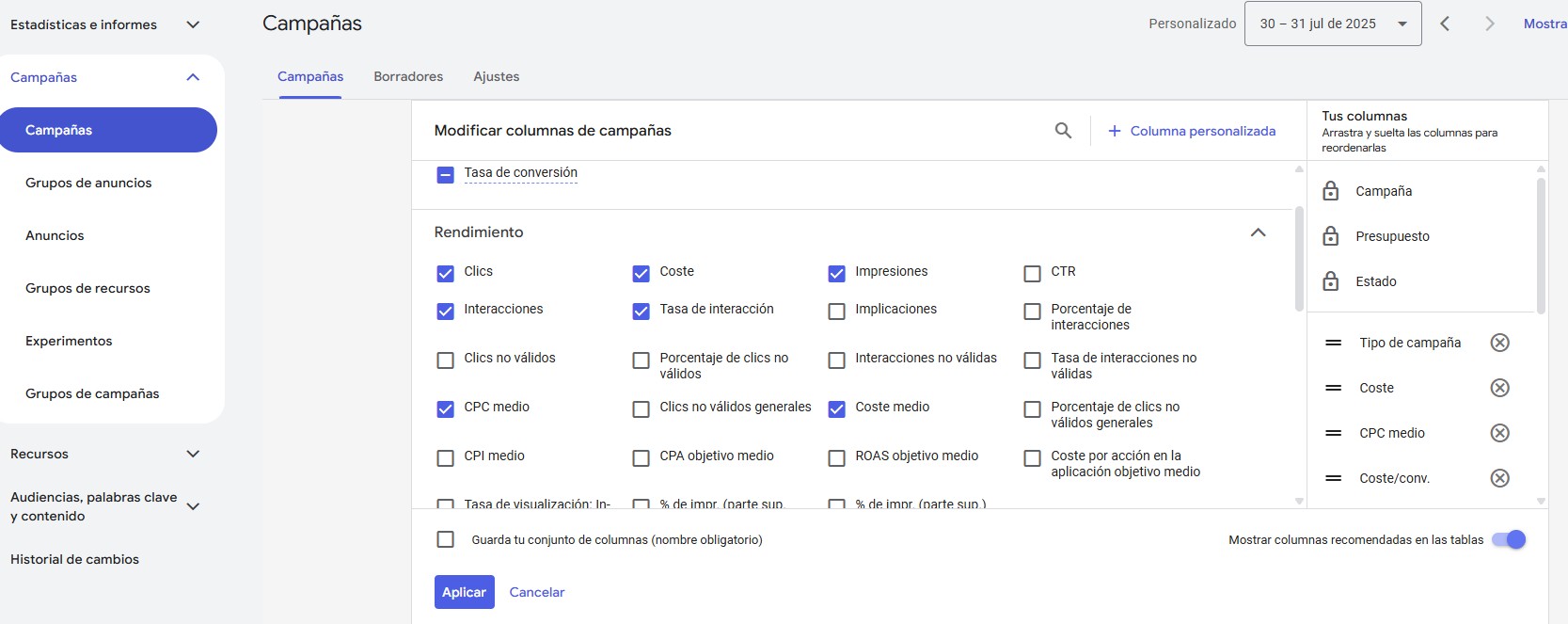Screen dimensions: 1568x624
Task: Click the Mostrar link at top right
Action: 1545,24
